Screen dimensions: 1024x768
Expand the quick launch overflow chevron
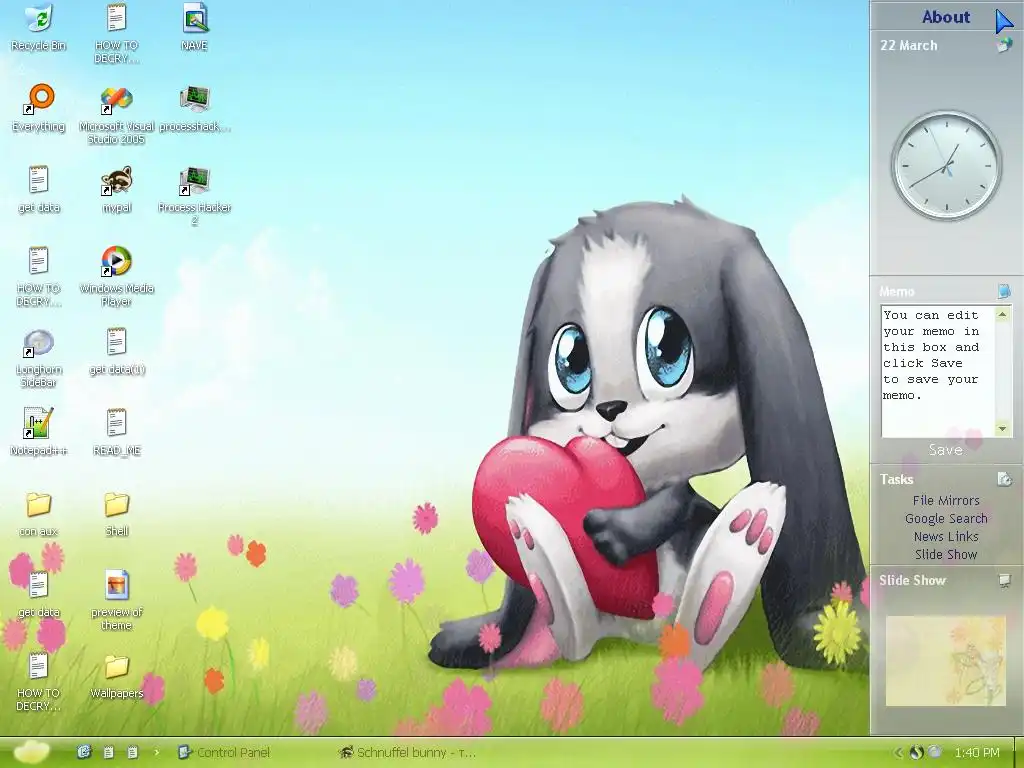click(x=157, y=752)
